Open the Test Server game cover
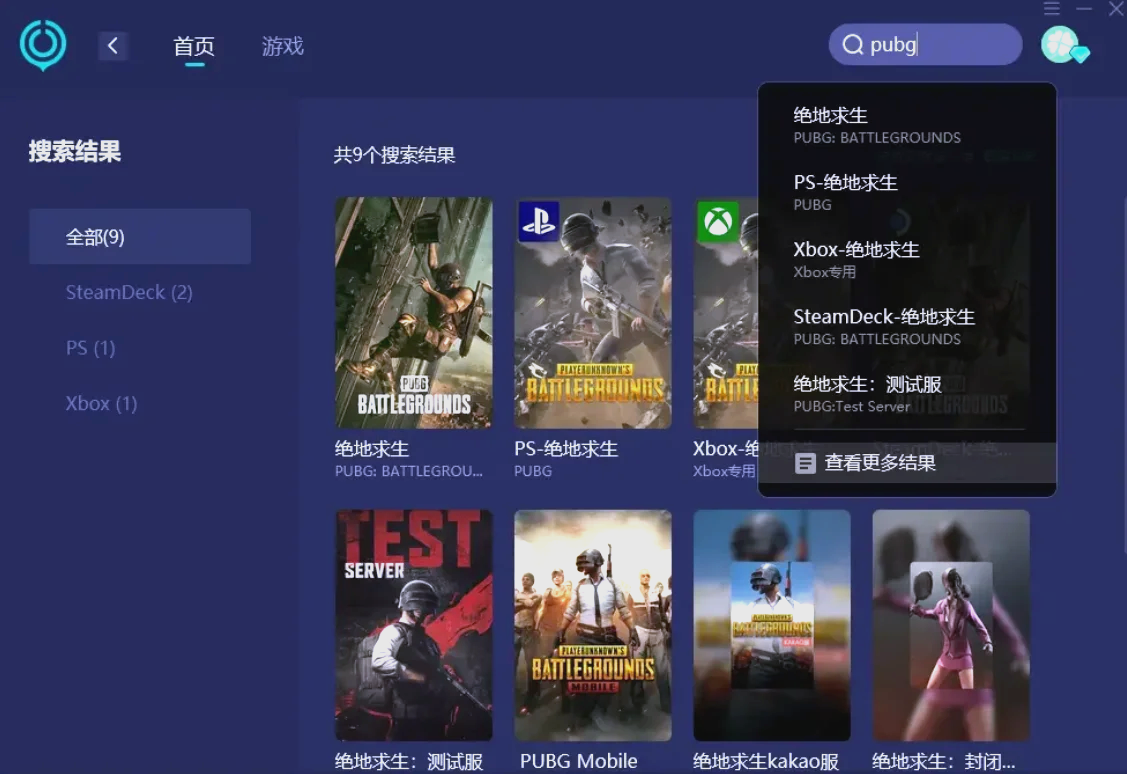This screenshot has height=774, width=1127. pos(414,625)
